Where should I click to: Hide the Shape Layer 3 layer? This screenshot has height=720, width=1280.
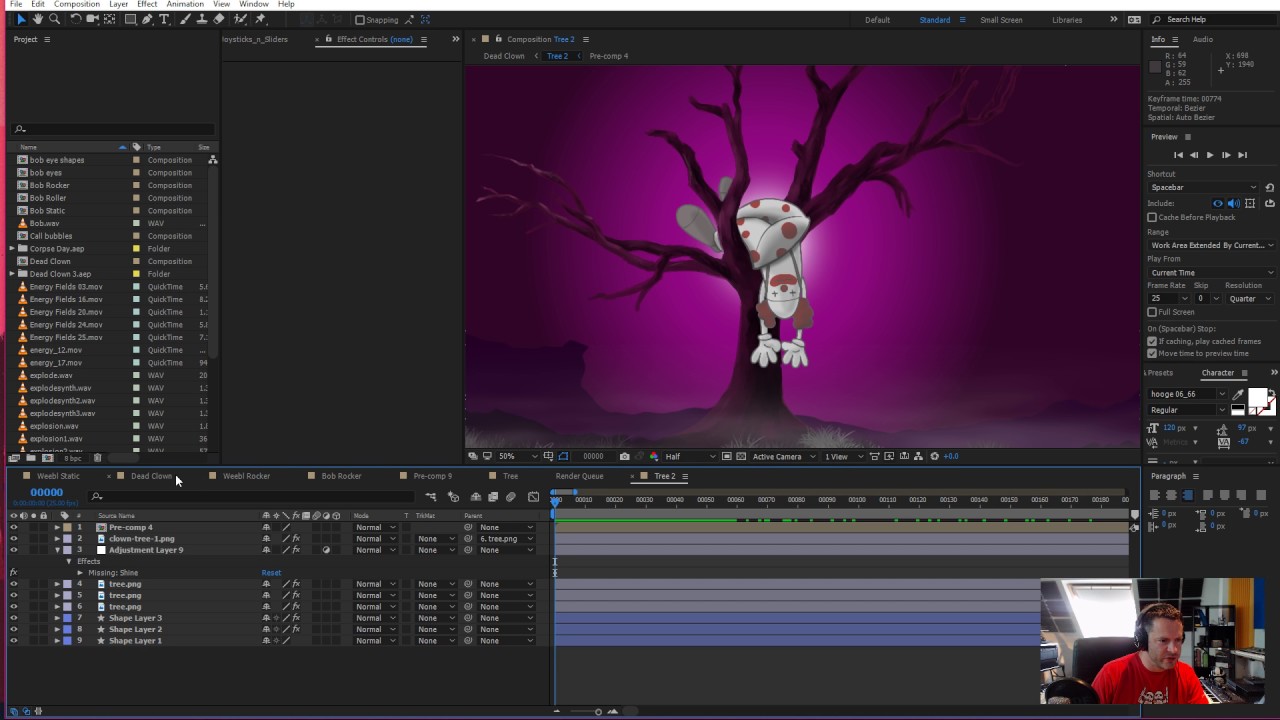pyautogui.click(x=14, y=618)
